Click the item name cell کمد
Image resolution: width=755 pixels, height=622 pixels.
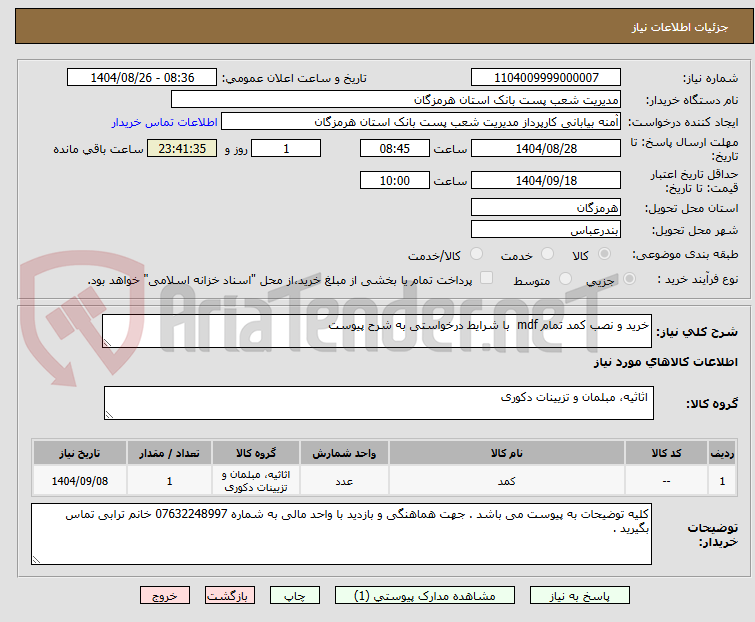point(507,480)
